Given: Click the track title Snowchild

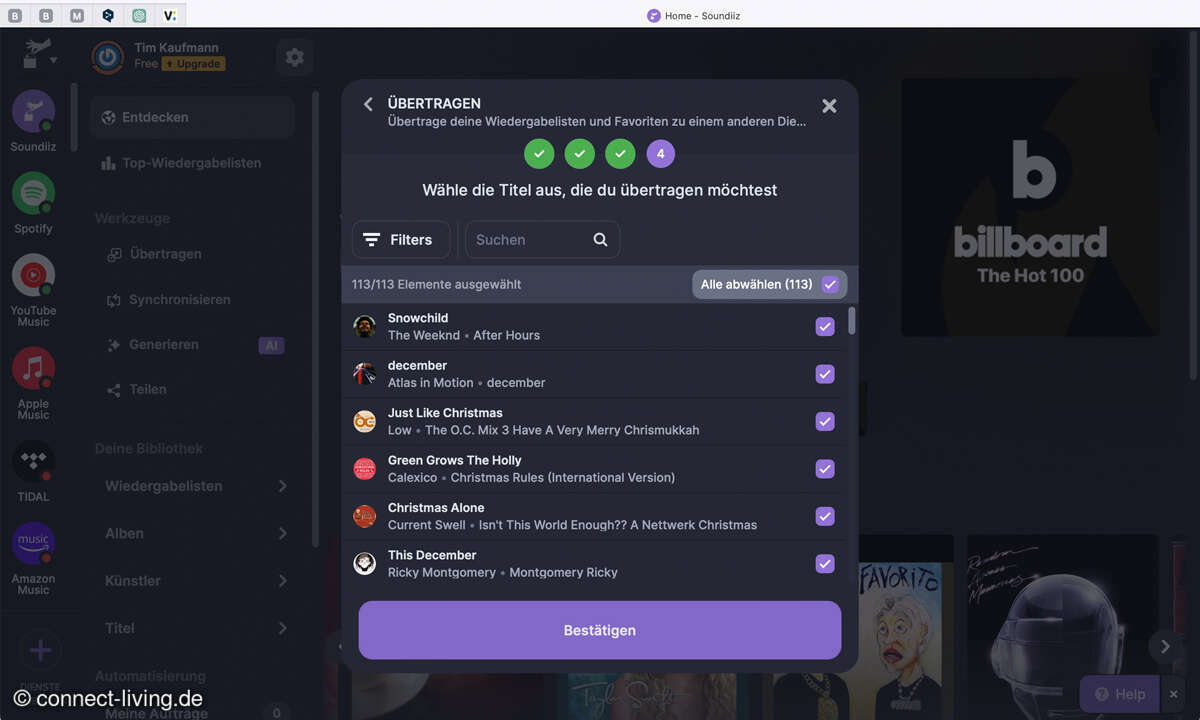Looking at the screenshot, I should (418, 318).
